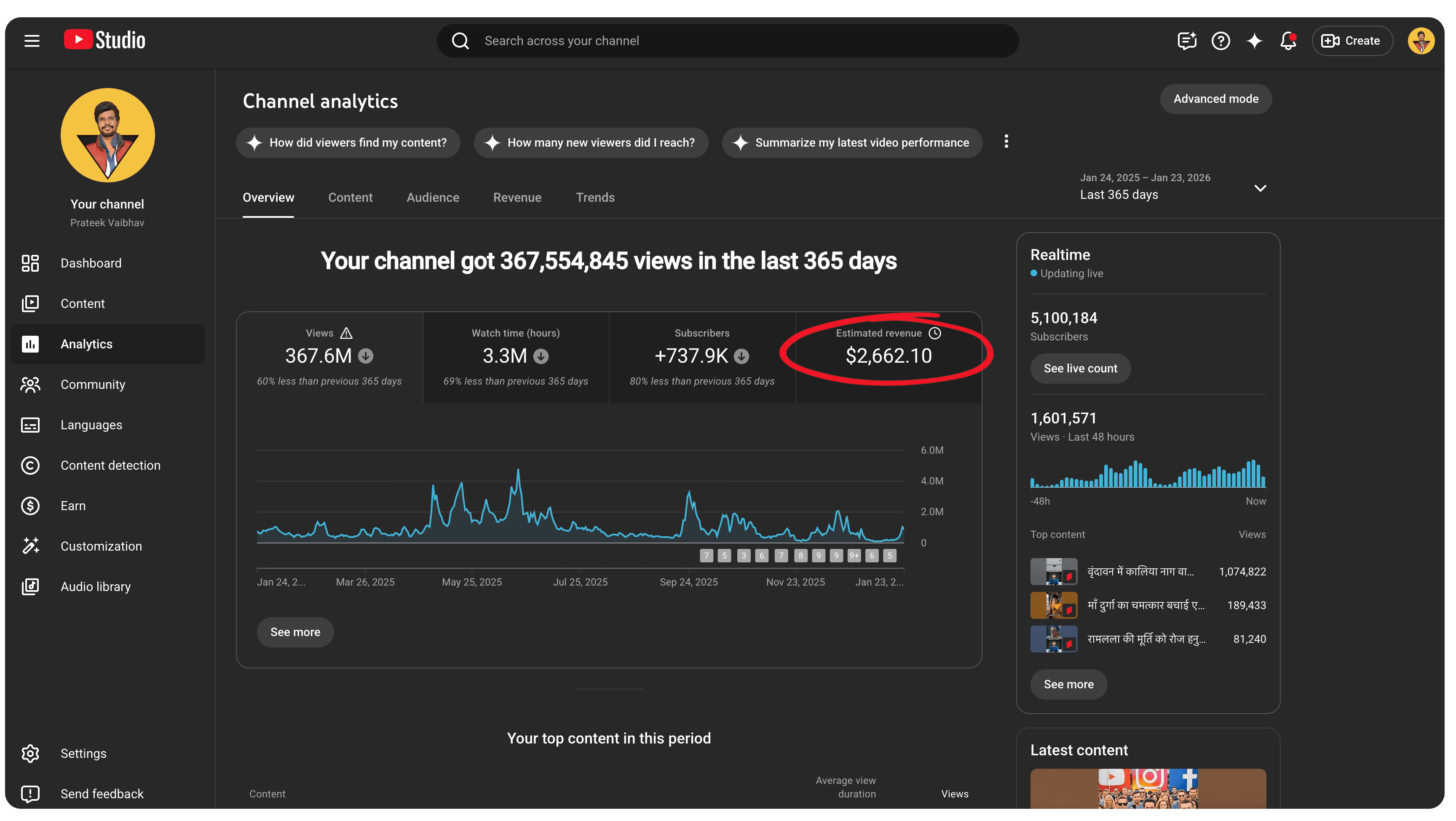Open Advanced mode
Image resolution: width=1456 pixels, height=821 pixels.
point(1216,98)
